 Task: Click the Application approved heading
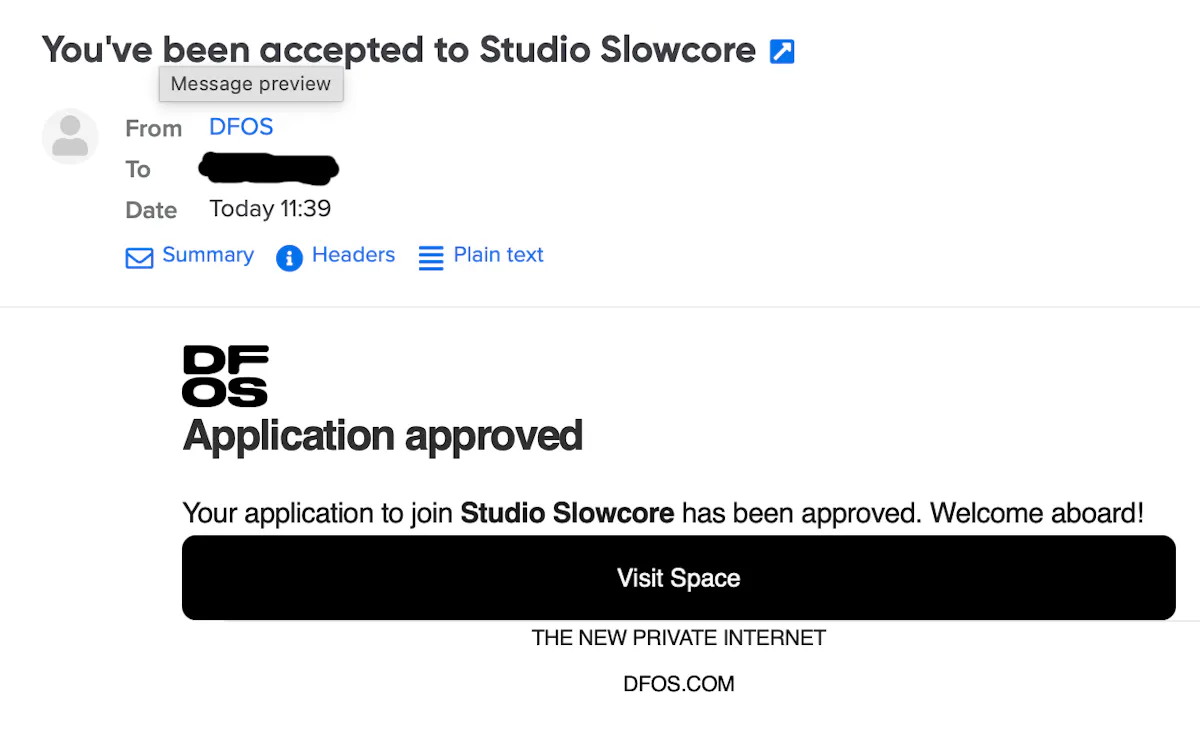[x=383, y=436]
